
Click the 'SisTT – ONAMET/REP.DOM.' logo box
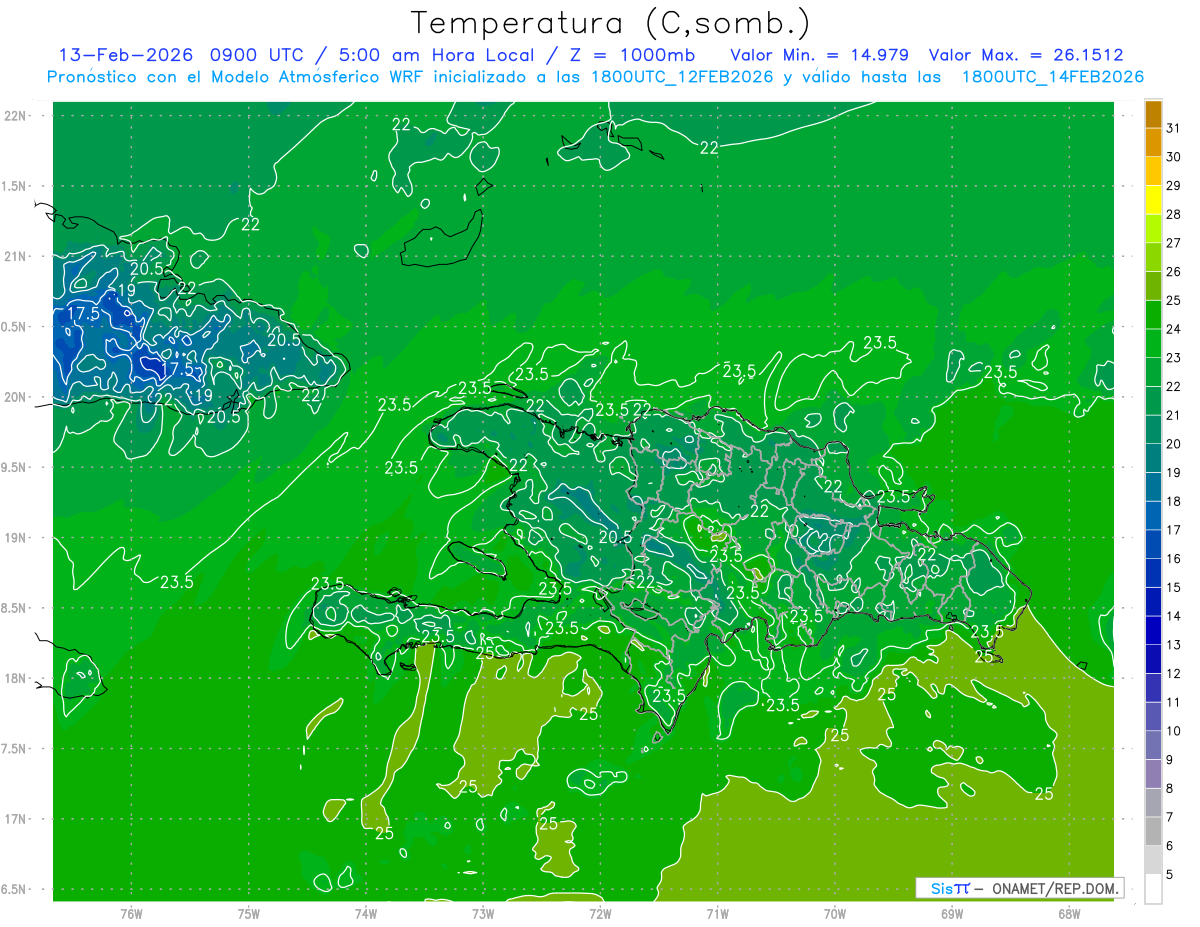[x=1019, y=888]
